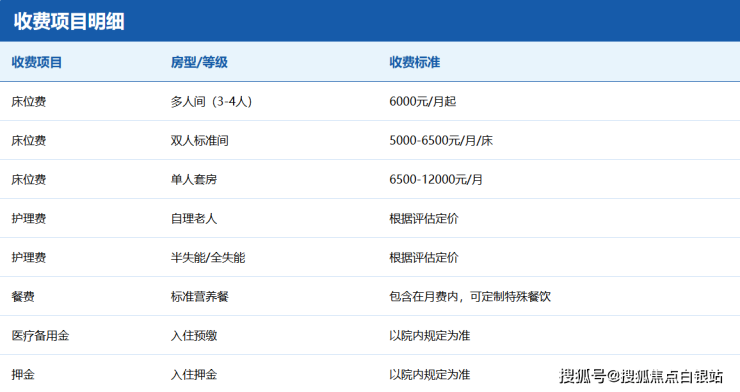Select the 自理老人 care level cell

tap(194, 219)
